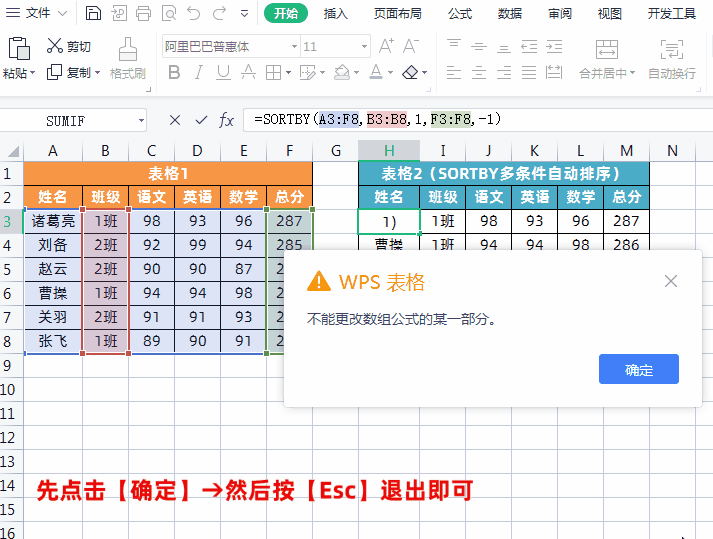Confirm formula with the checkmark icon
The width and height of the screenshot is (713, 539).
(201, 120)
